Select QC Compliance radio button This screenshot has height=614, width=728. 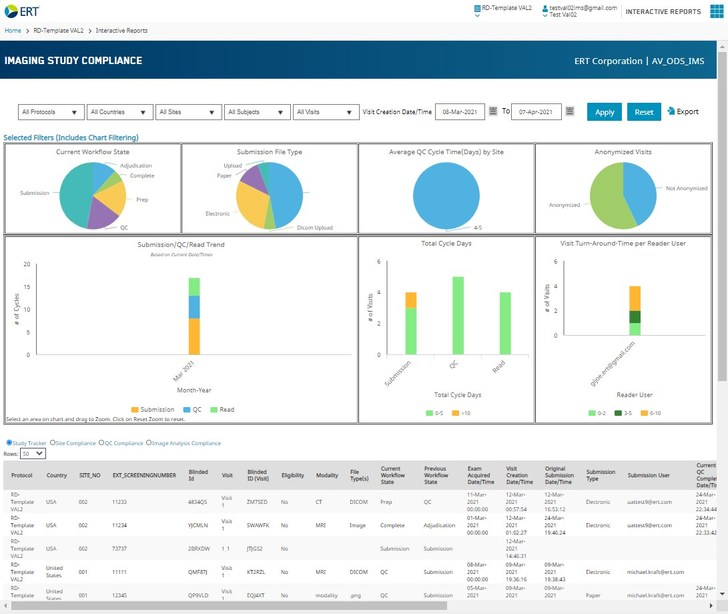click(x=101, y=443)
